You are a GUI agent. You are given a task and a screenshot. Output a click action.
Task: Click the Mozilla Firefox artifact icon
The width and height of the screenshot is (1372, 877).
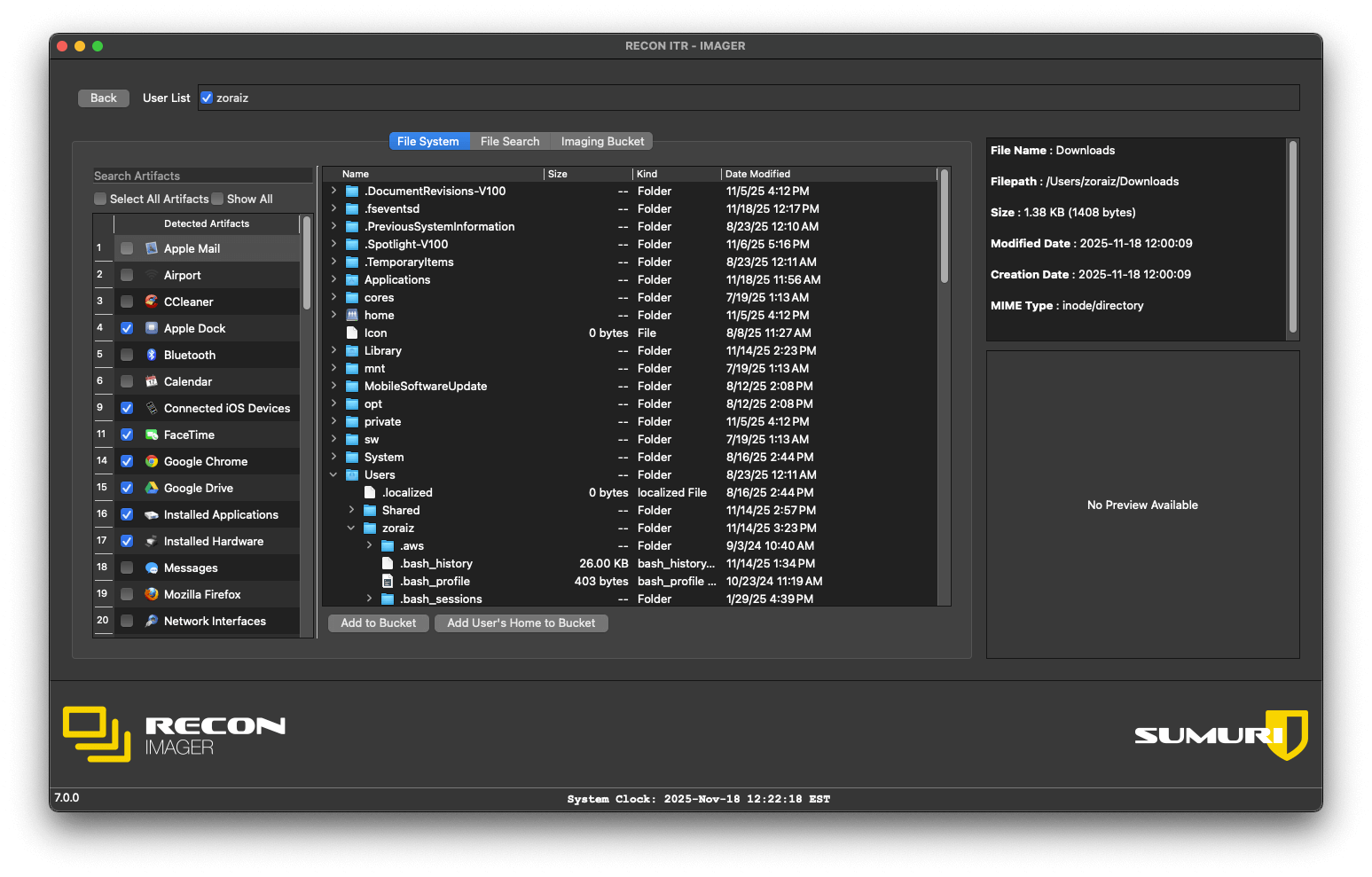tap(151, 594)
